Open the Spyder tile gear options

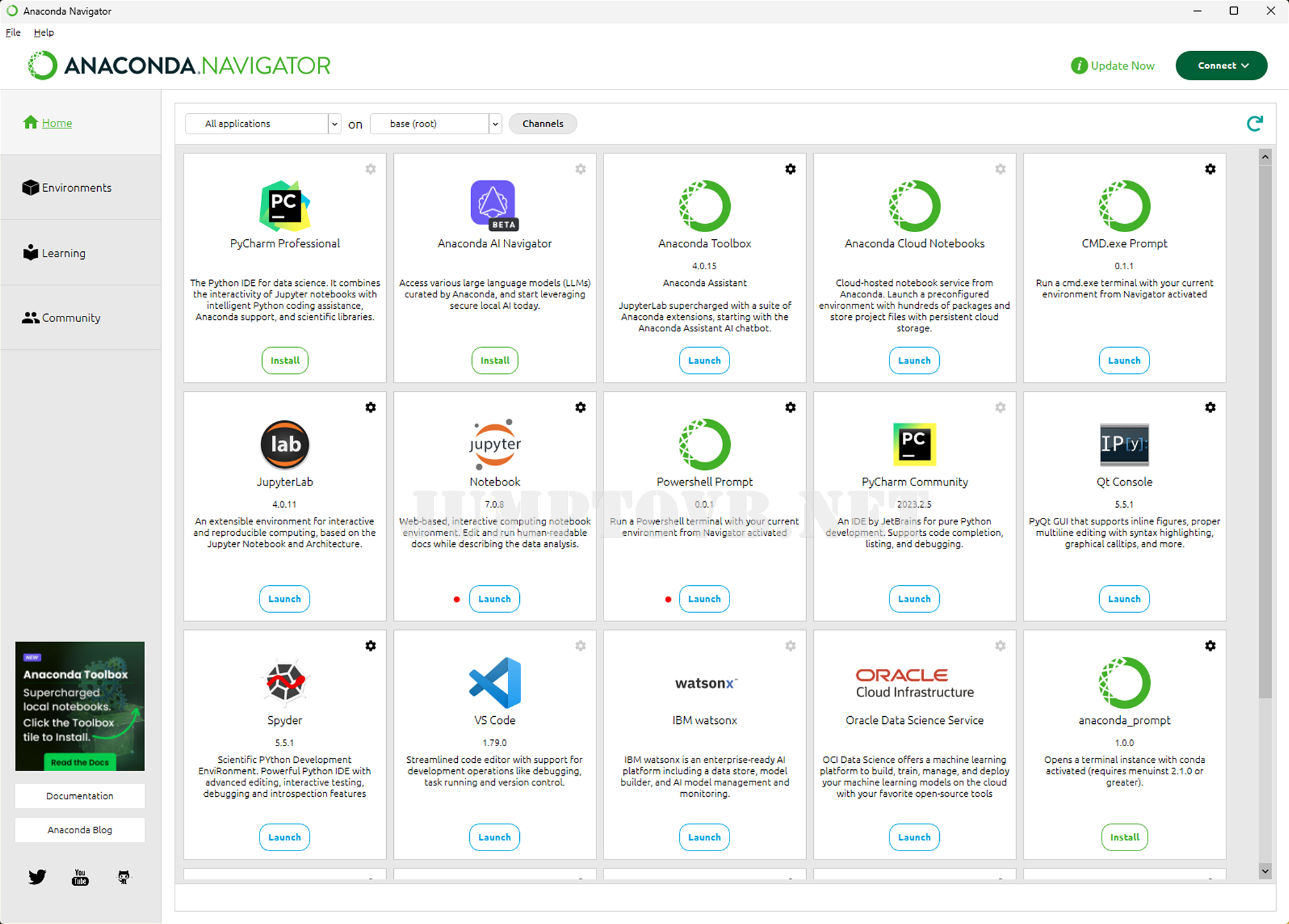pos(370,646)
